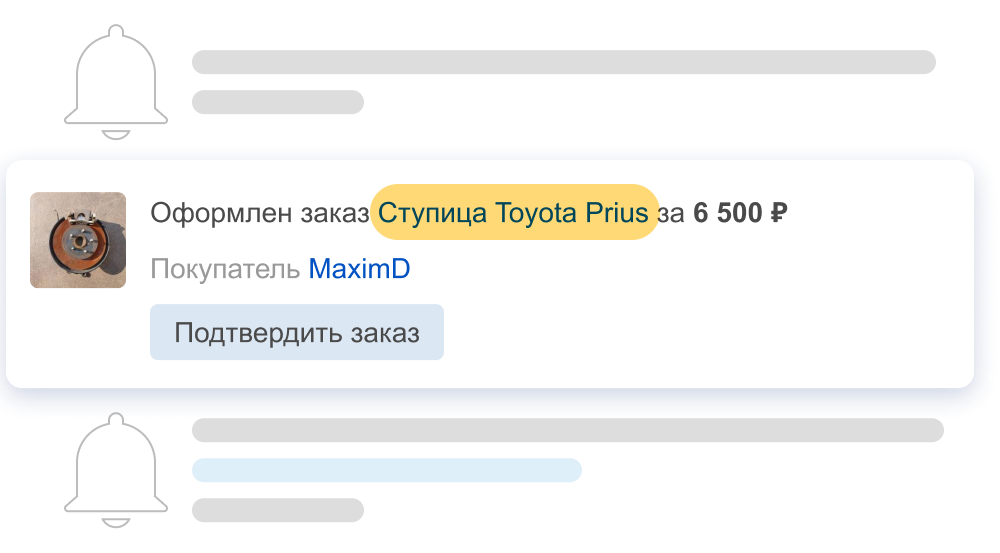The image size is (1000, 553).
Task: Click the ruble currency symbol
Action: click(779, 212)
